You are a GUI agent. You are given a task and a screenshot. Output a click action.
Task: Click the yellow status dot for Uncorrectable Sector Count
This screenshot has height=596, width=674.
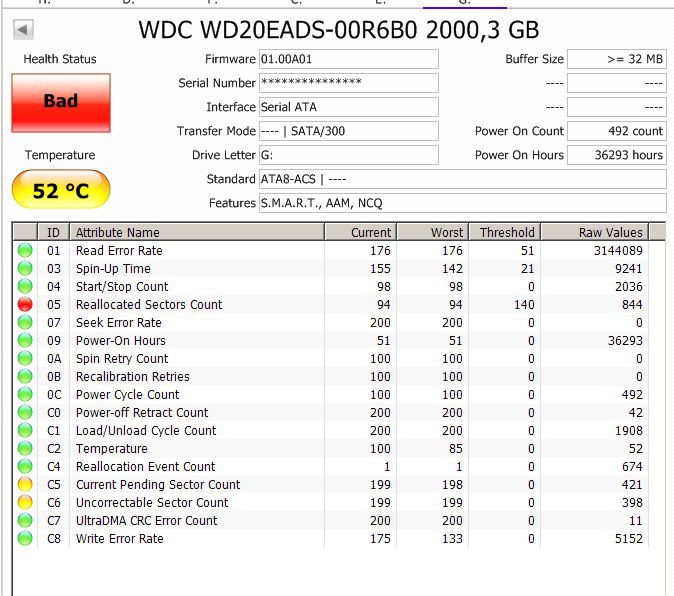coord(25,503)
